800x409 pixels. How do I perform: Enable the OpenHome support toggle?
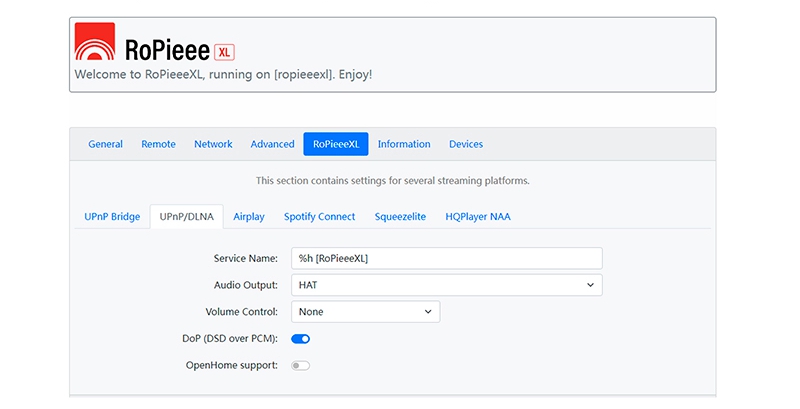point(300,365)
